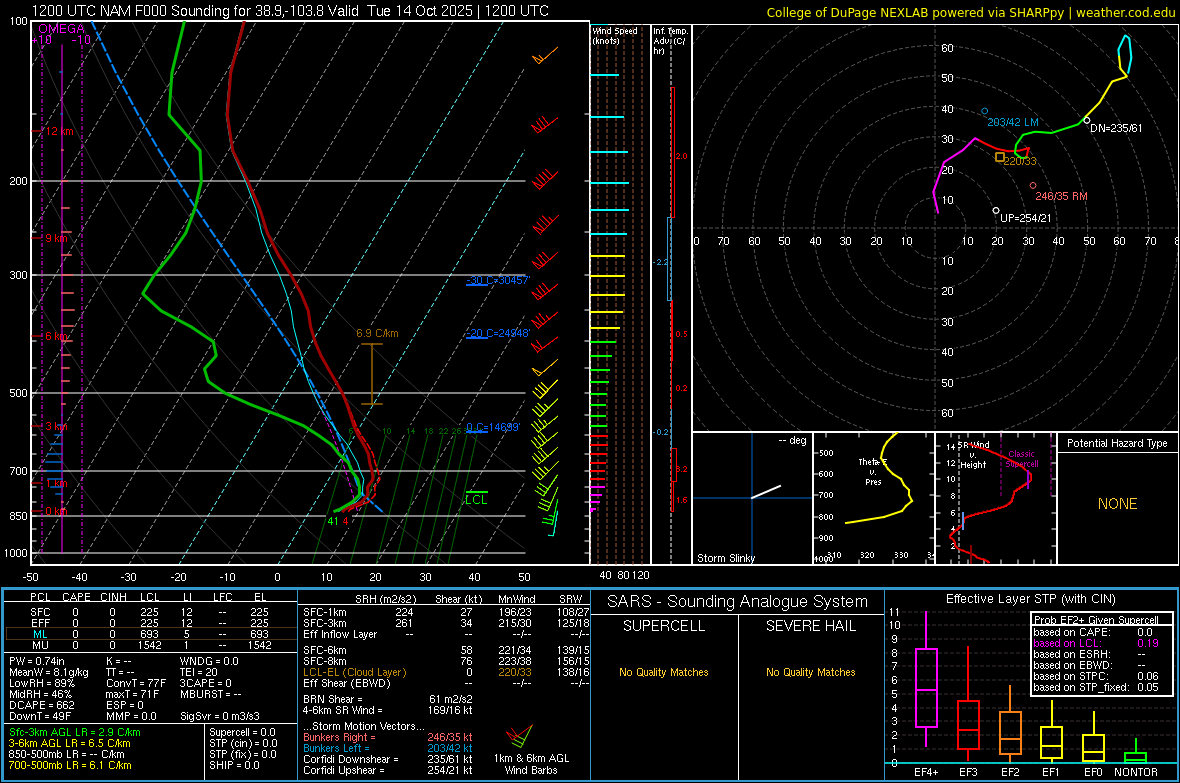Select the Corfidi downshear DN marker circle
Screen dimensions: 1180x783
point(1087,120)
